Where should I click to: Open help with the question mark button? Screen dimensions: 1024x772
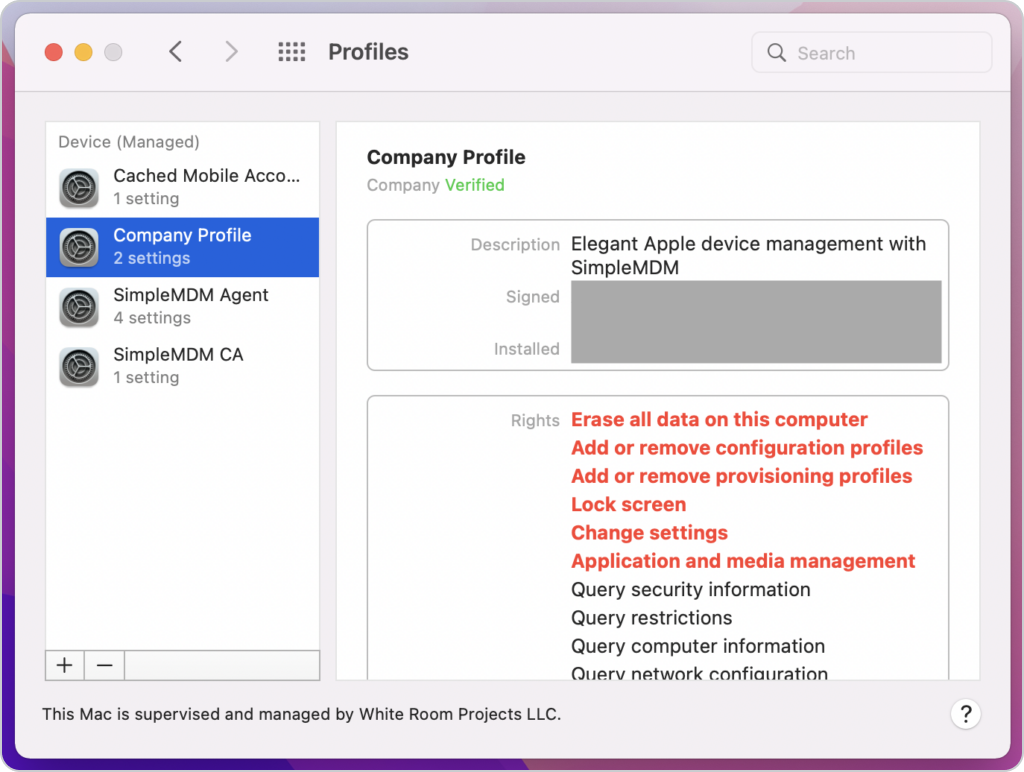965,714
